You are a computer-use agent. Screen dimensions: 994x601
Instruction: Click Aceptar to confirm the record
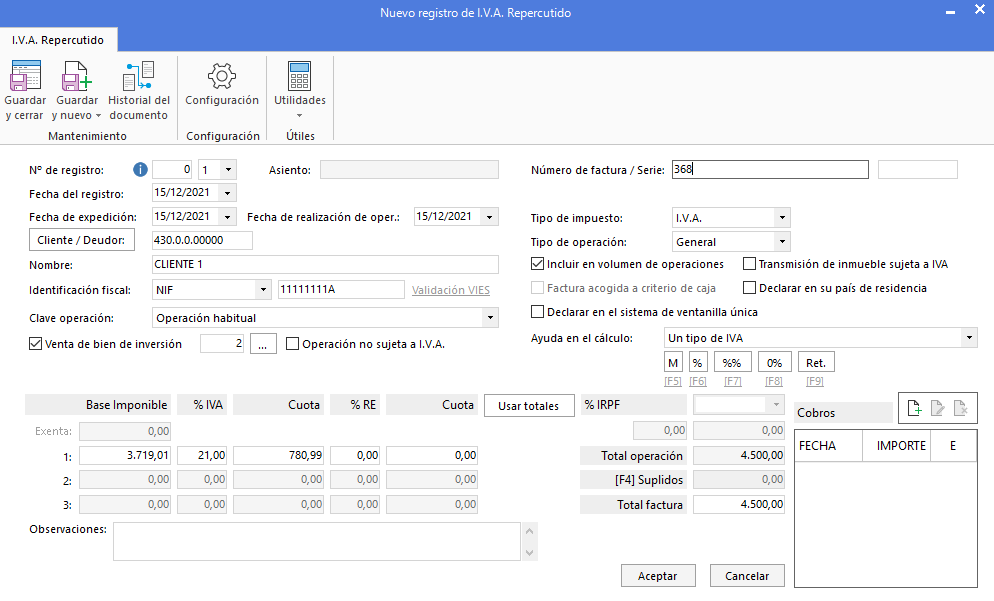[657, 576]
